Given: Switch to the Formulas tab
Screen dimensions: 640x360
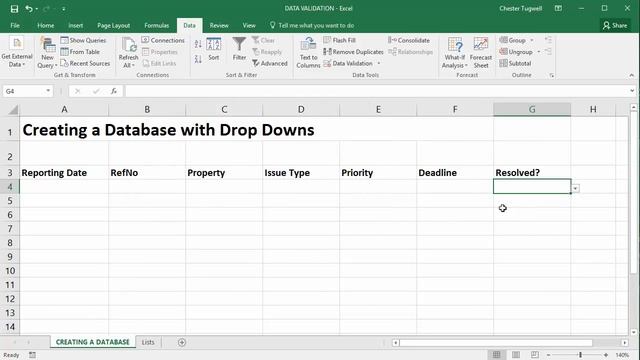Looking at the screenshot, I should 156,25.
